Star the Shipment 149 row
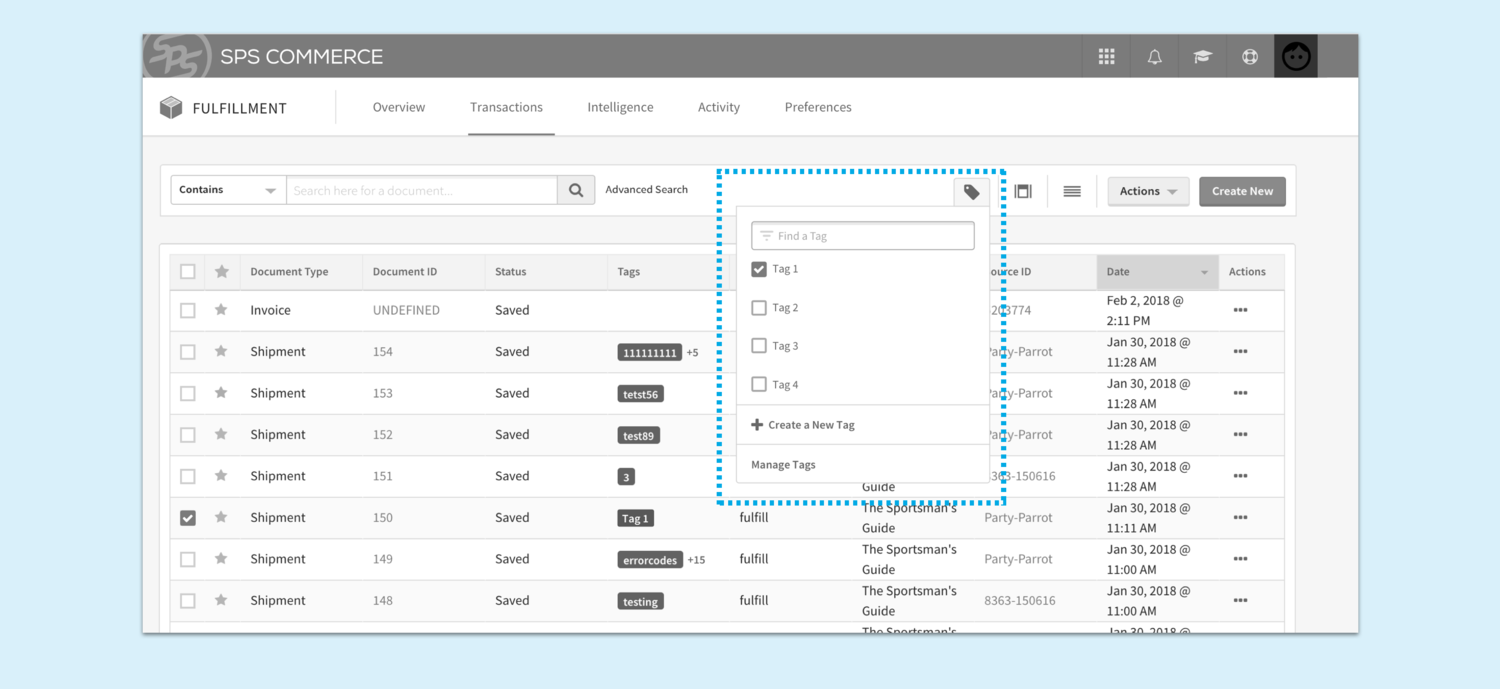Screen dimensions: 1500x689 [x=221, y=559]
